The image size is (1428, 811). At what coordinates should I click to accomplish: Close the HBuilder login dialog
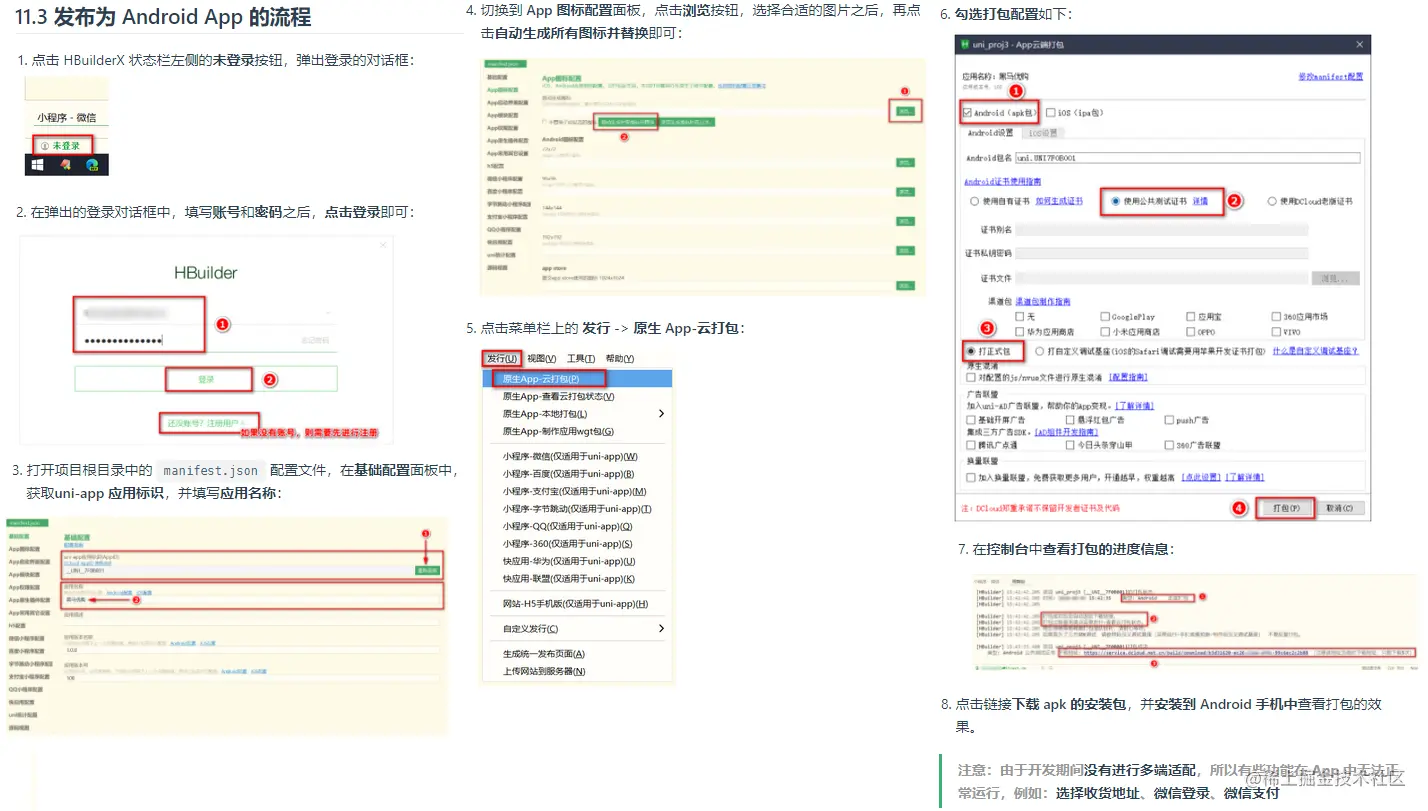382,245
